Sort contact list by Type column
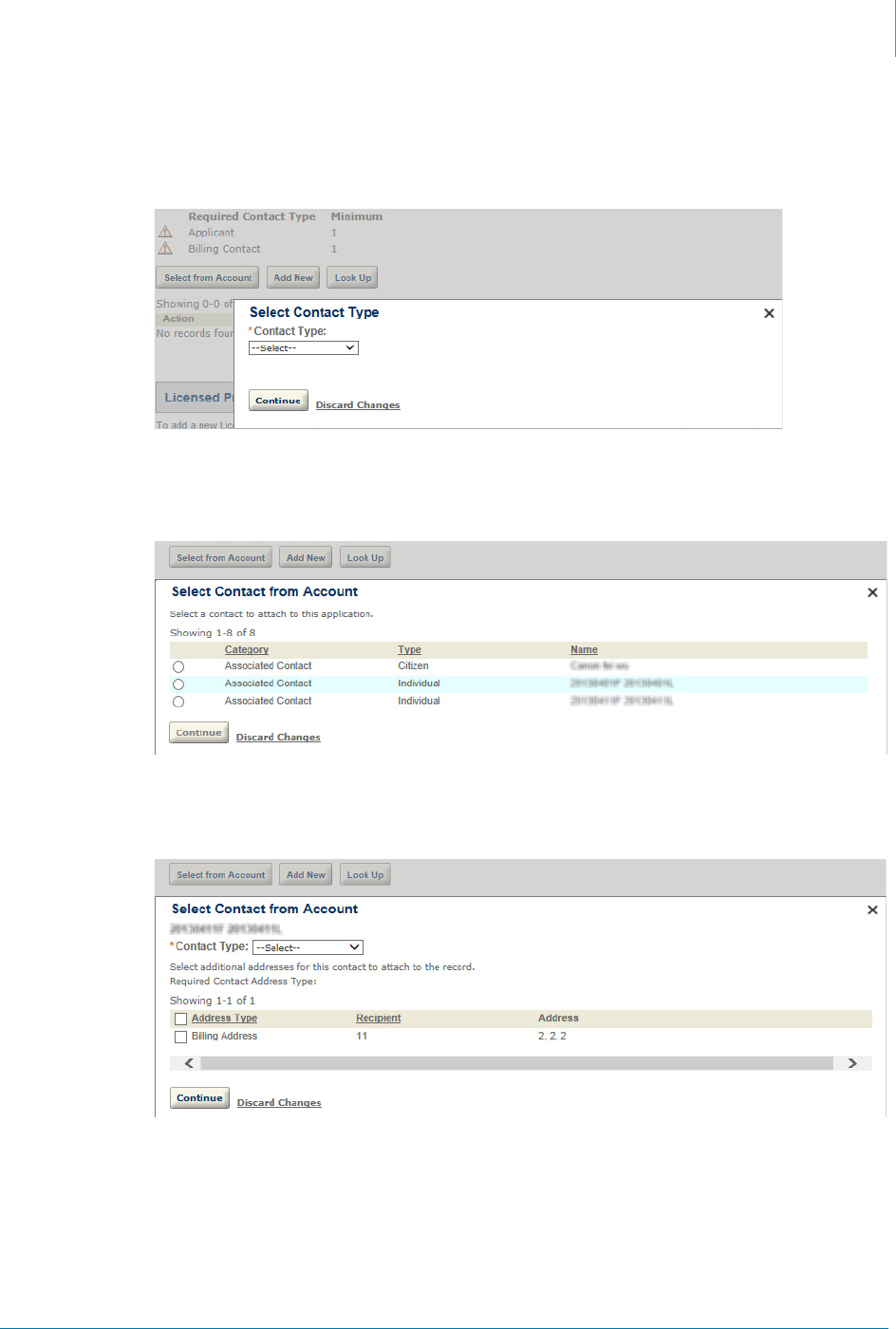 tap(409, 650)
